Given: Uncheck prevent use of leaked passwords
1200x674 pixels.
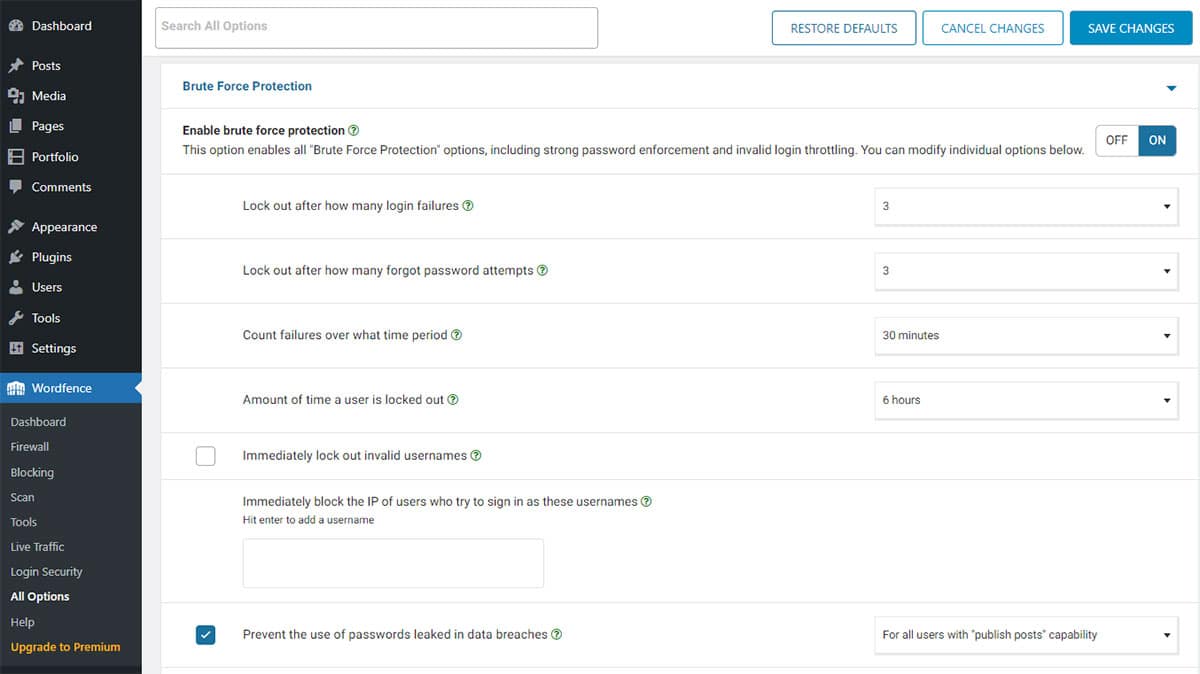Looking at the screenshot, I should (206, 634).
